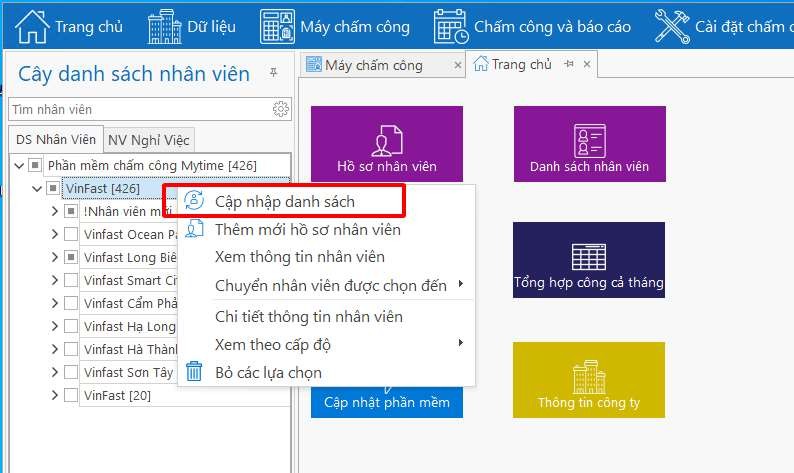Image resolution: width=794 pixels, height=473 pixels.
Task: Toggle the Vinfast Sơn Tây checkbox
Action: tap(71, 372)
